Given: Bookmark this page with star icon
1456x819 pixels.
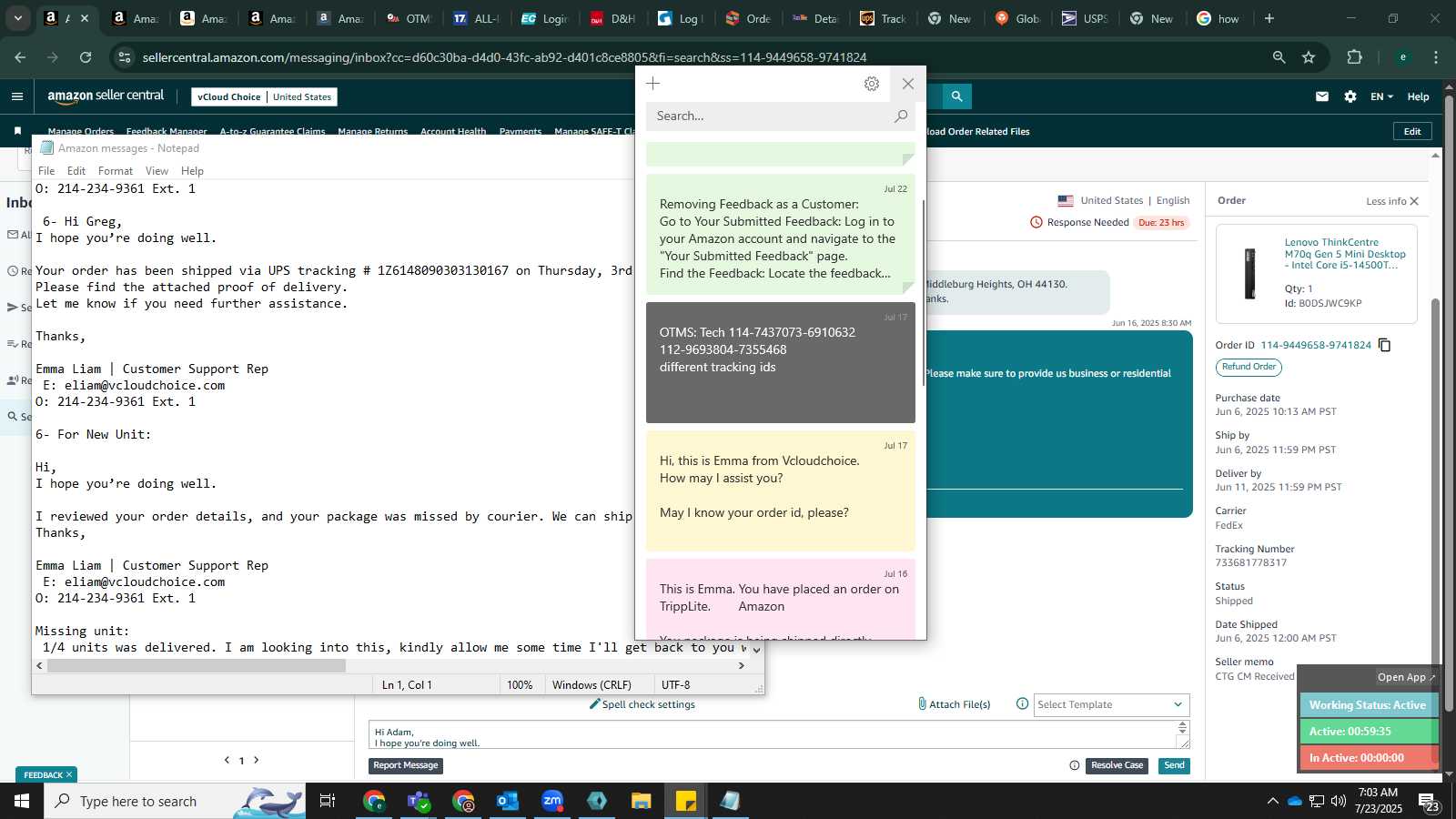Looking at the screenshot, I should tap(1309, 57).
